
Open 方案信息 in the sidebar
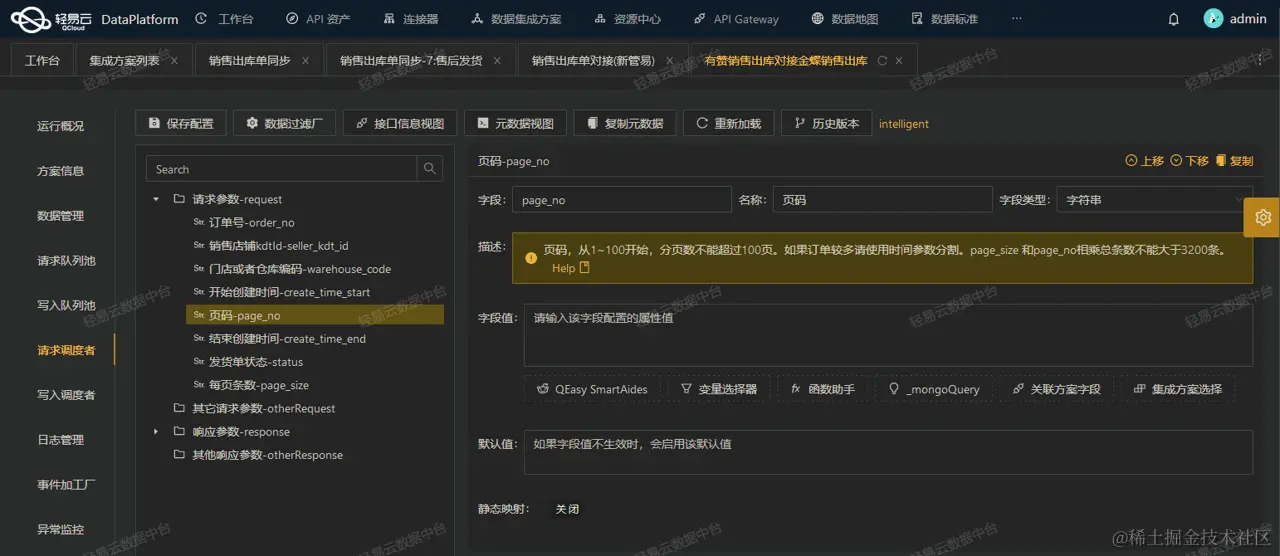coord(61,171)
